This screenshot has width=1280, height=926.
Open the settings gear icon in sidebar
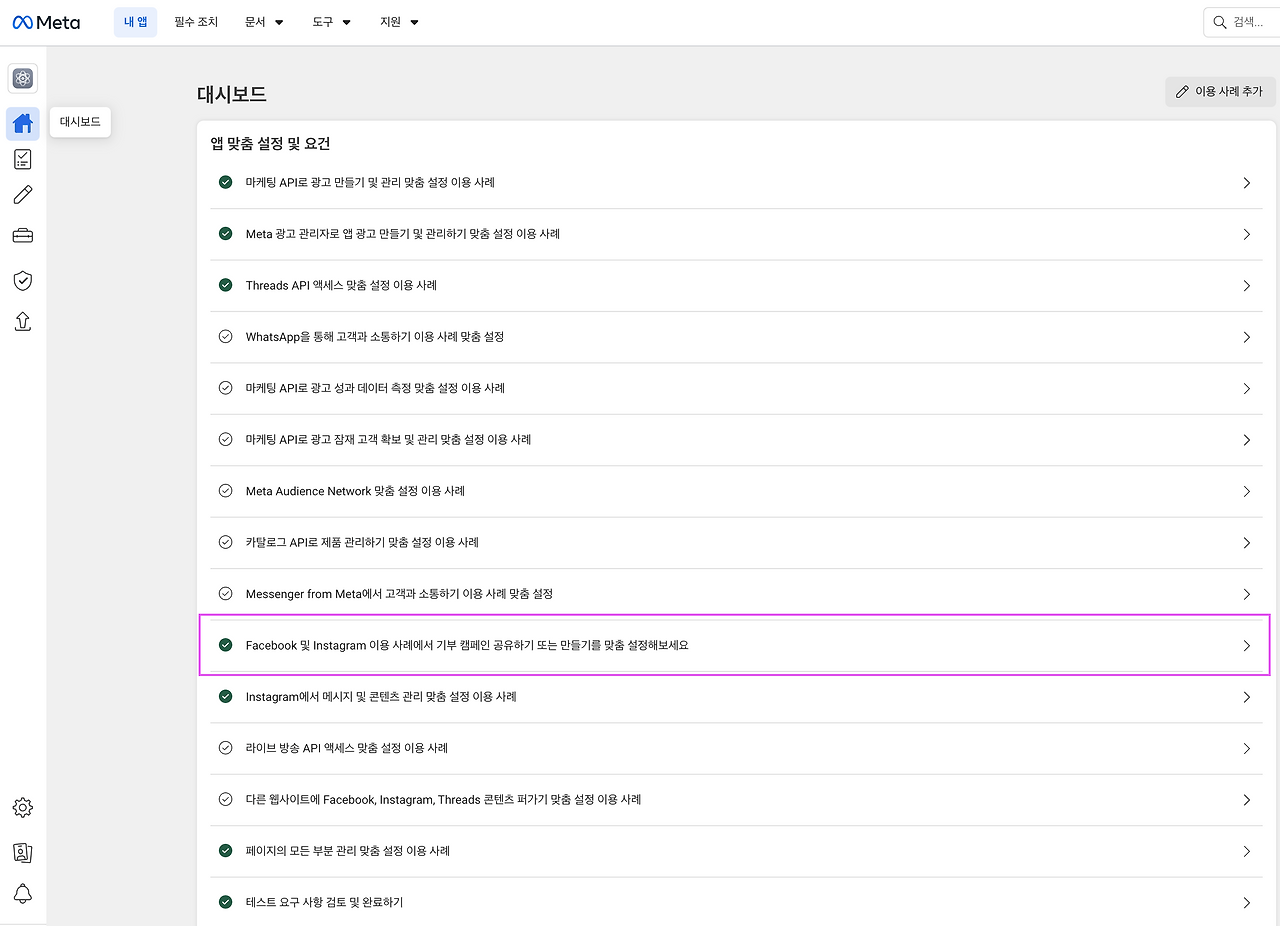23,807
